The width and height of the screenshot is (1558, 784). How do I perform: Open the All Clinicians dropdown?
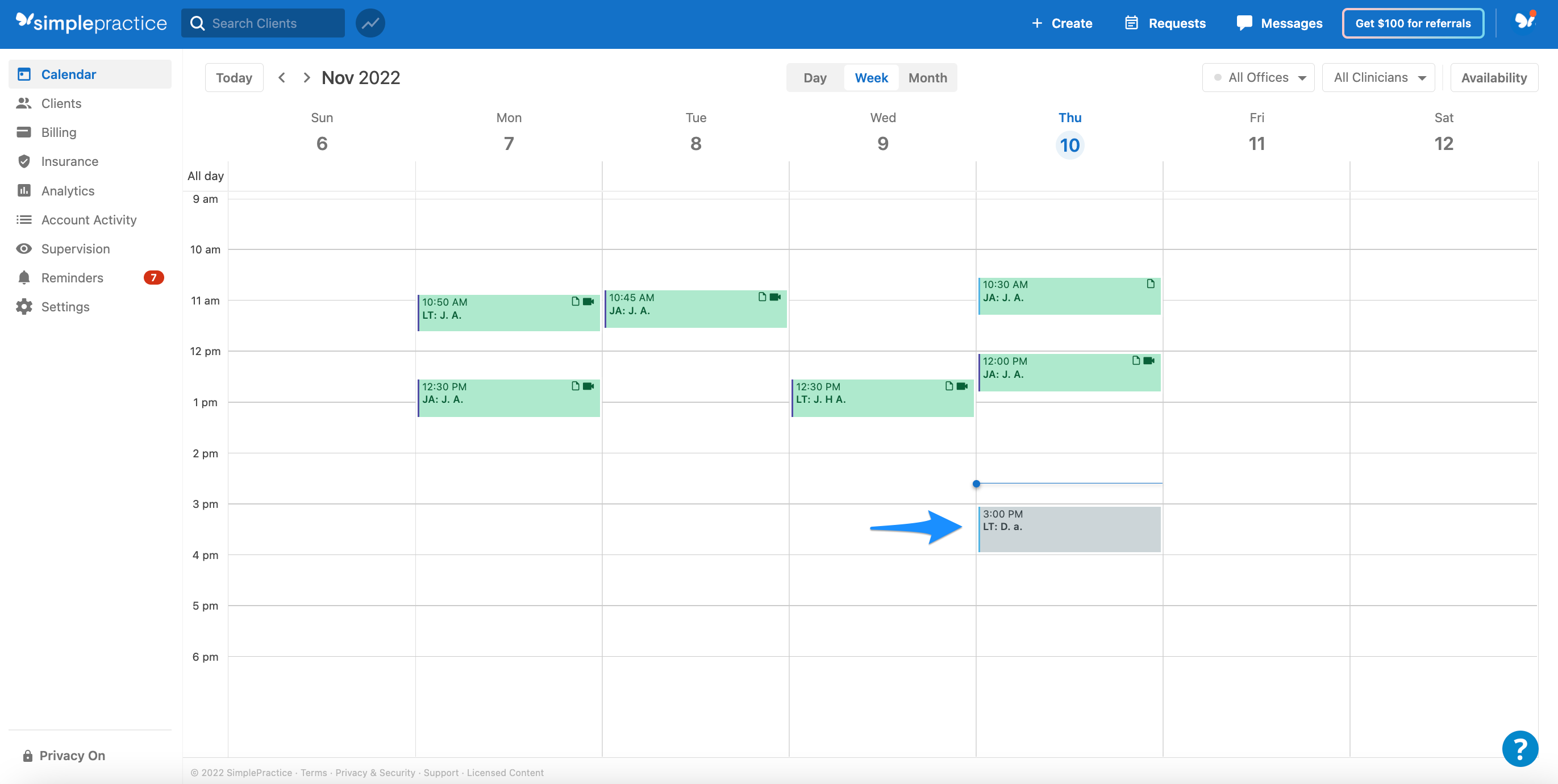tap(1378, 77)
